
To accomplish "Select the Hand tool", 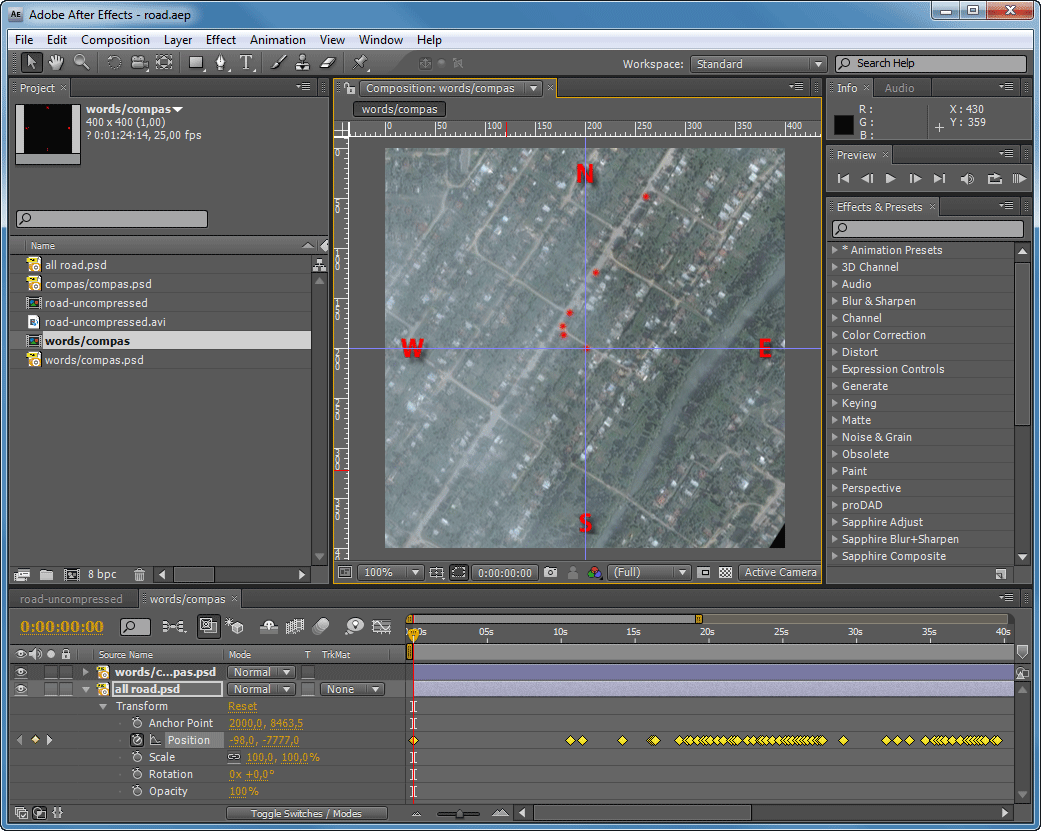I will click(56, 63).
